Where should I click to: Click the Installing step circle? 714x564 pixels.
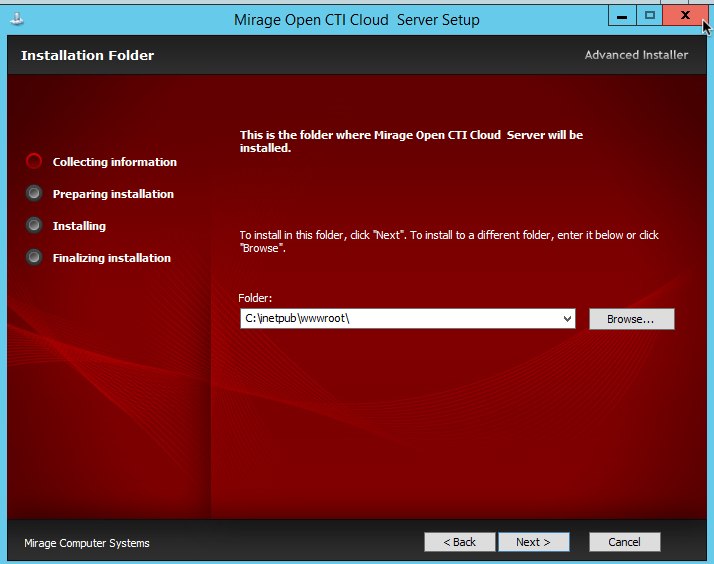[34, 225]
